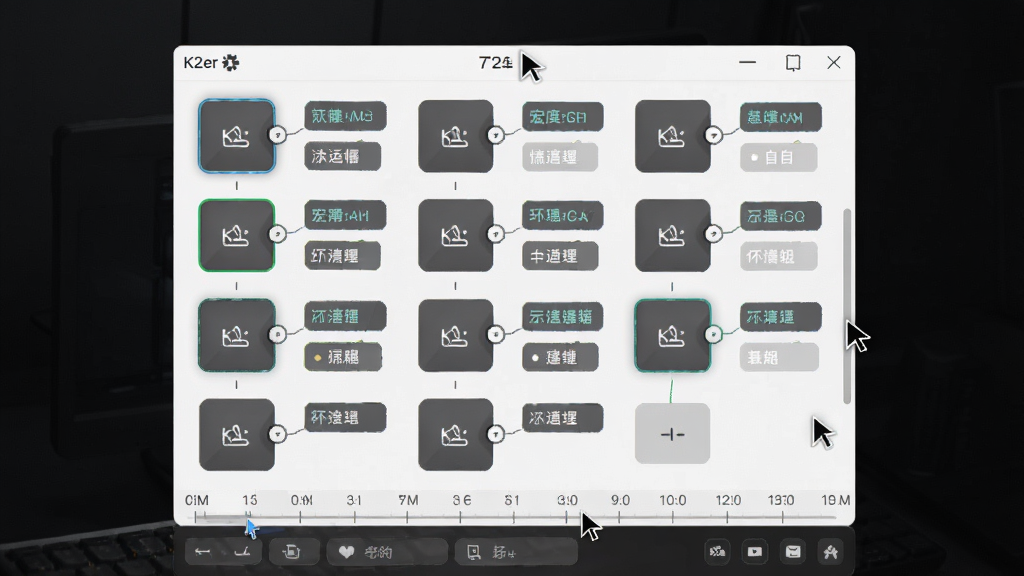
Task: Click the label chip ending in GQ
Action: [x=780, y=216]
